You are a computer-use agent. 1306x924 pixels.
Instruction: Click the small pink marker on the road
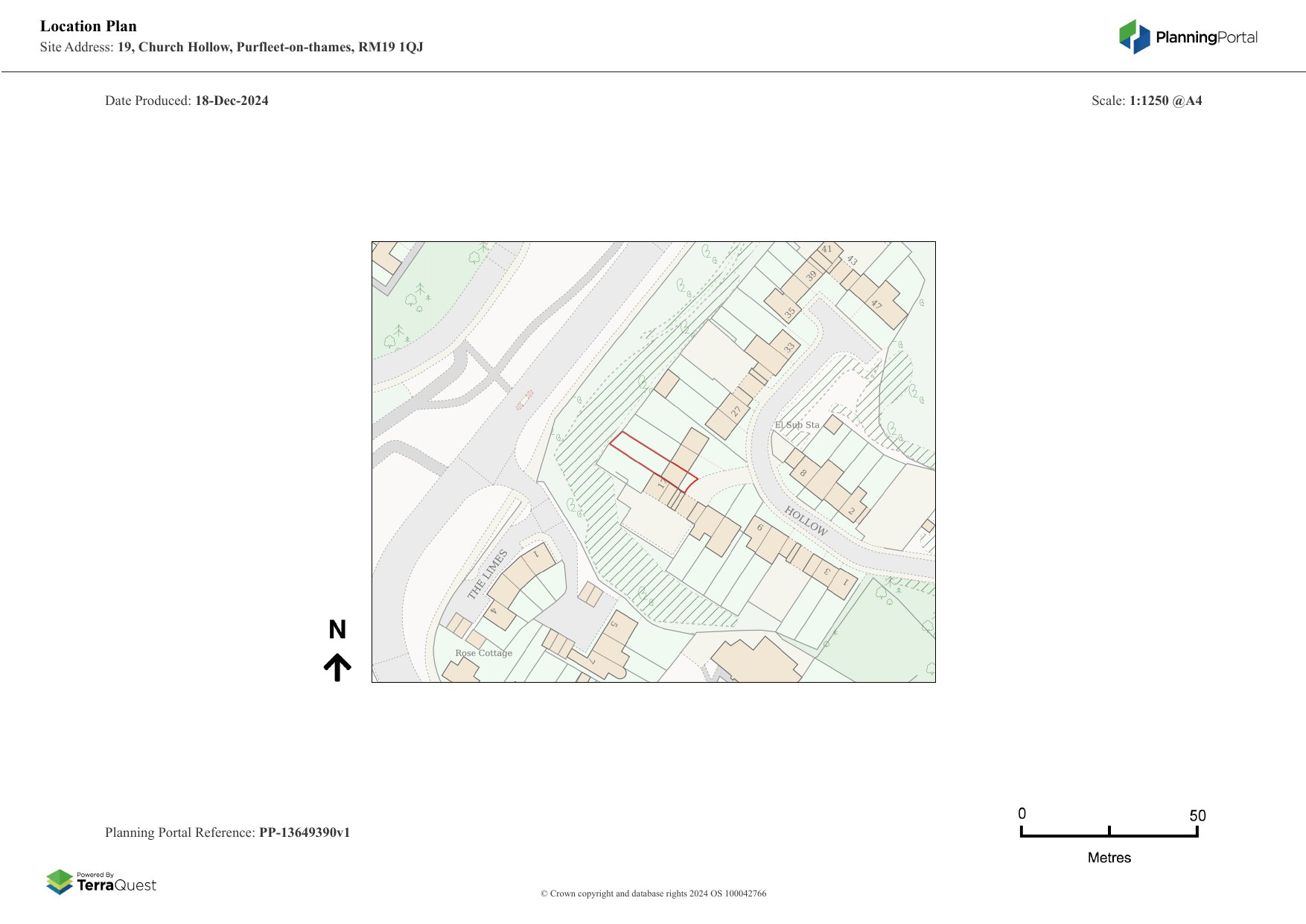[524, 400]
